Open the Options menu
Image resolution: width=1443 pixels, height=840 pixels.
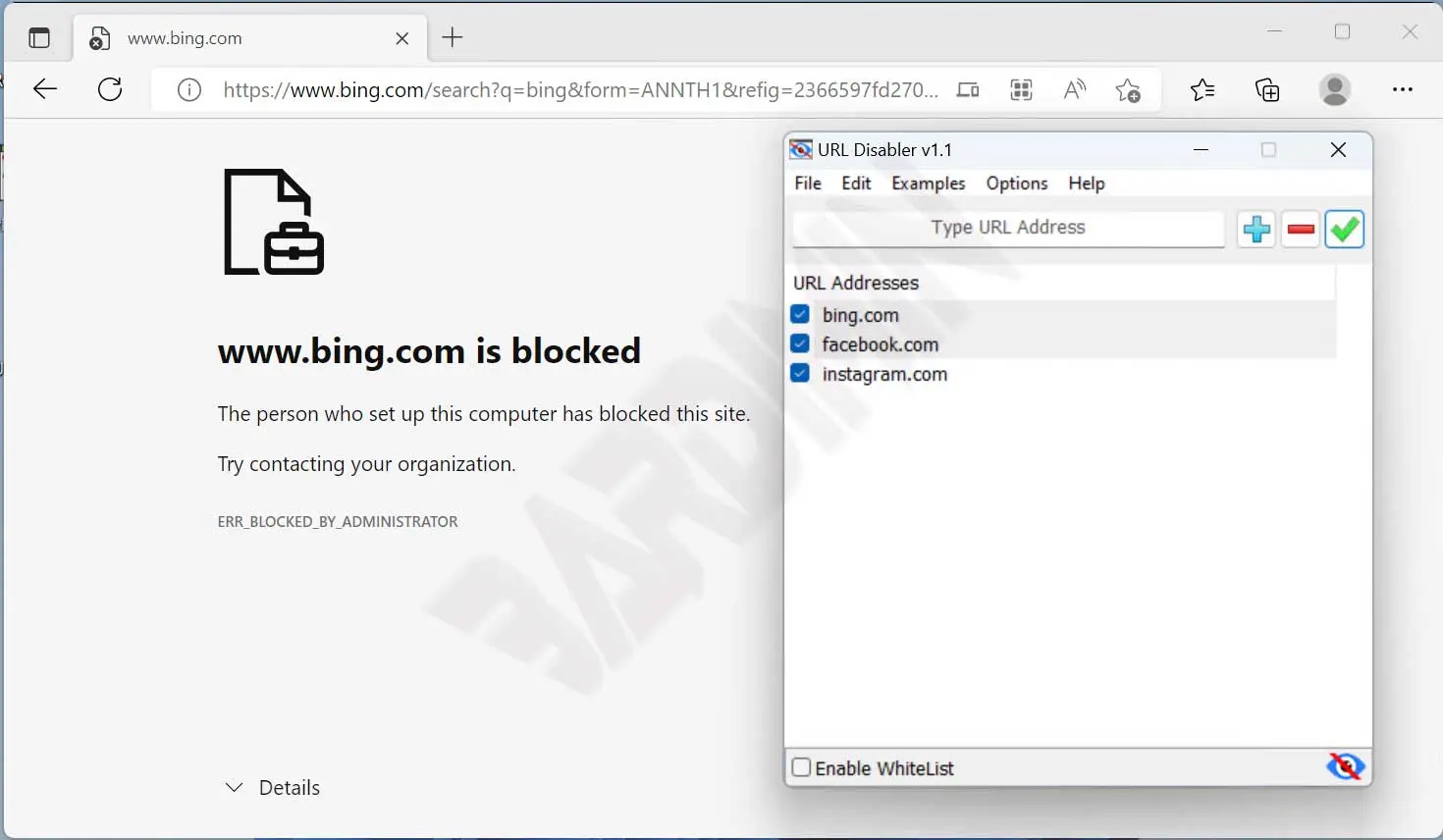coord(1016,184)
